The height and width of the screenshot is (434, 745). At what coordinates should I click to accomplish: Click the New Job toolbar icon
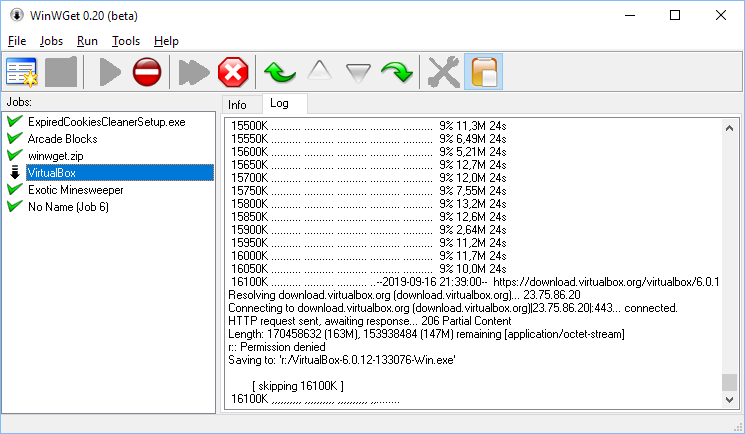tap(22, 72)
